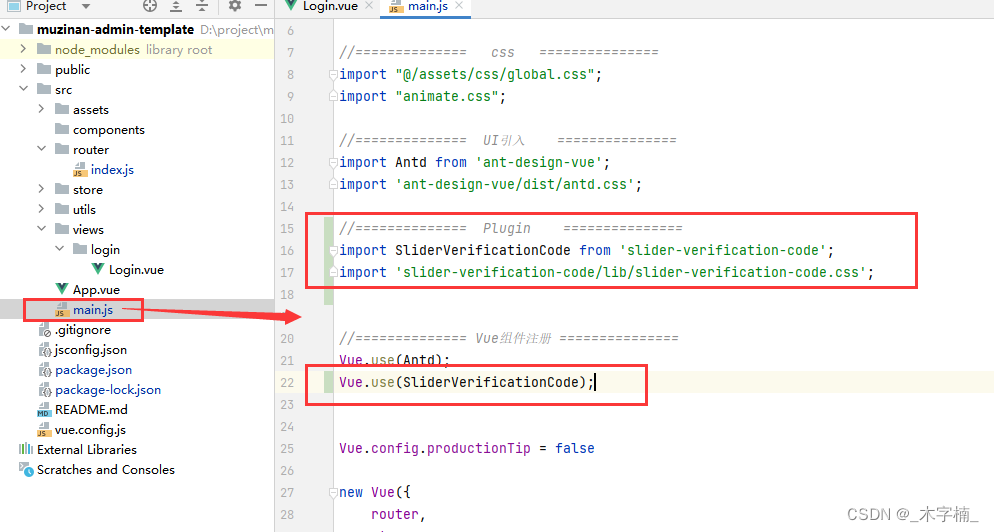Open vue.config.js file

90,430
